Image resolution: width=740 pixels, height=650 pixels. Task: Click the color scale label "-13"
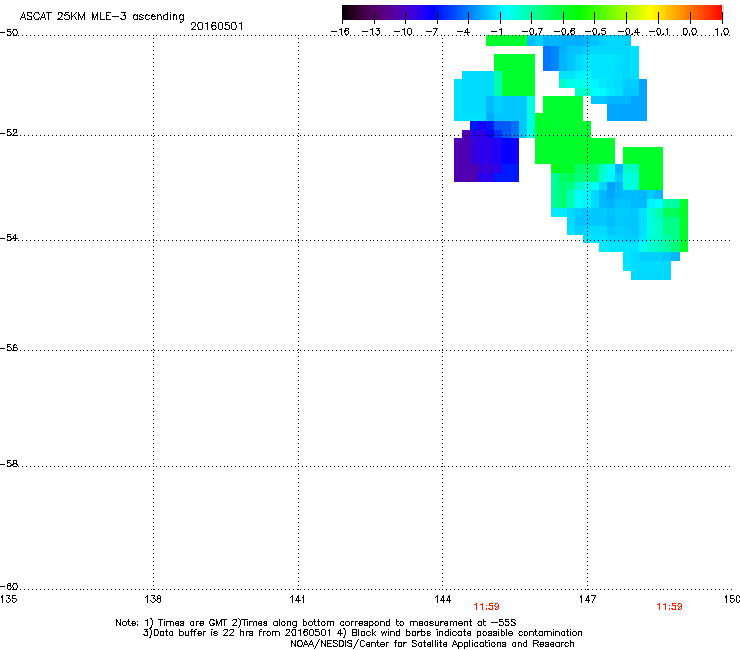[x=371, y=32]
